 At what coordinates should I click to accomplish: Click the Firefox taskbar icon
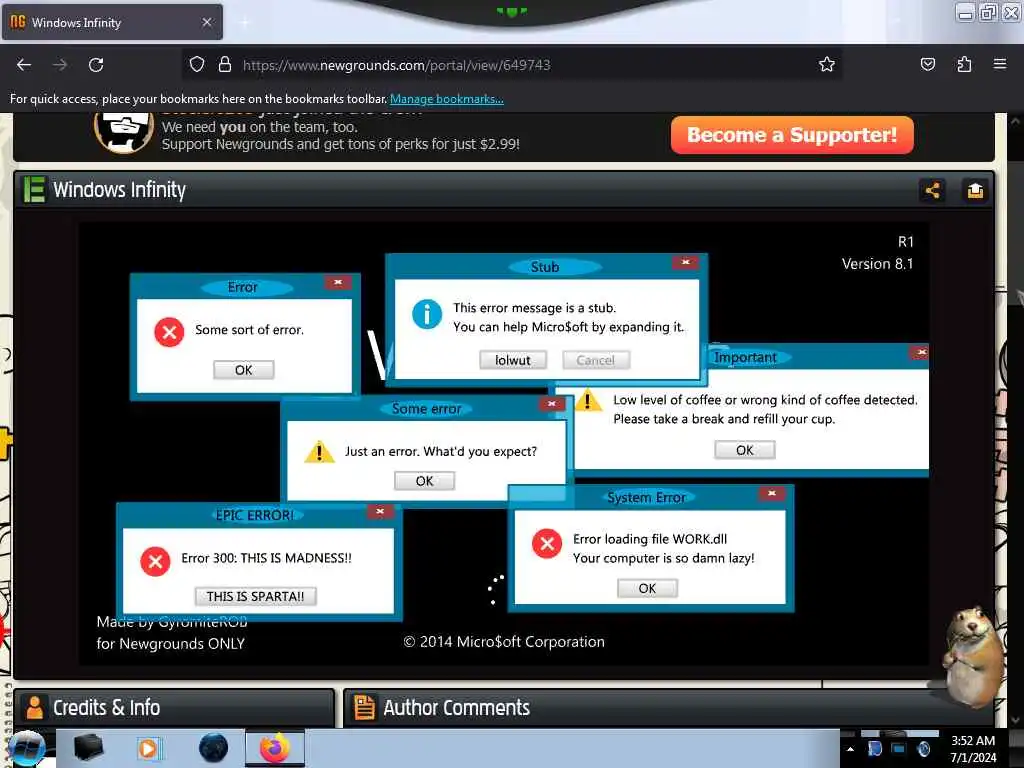click(275, 748)
